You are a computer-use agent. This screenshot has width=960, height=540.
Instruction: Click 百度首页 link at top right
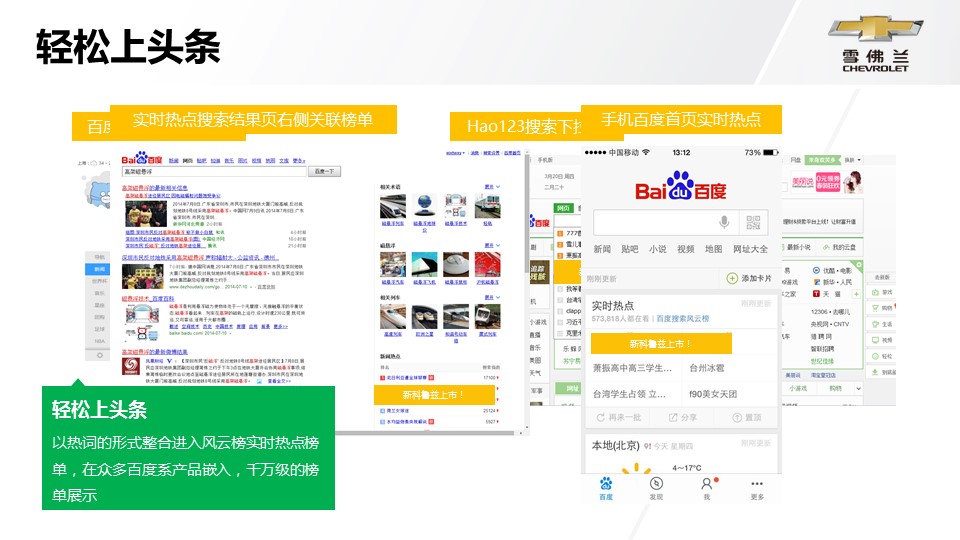(512, 152)
